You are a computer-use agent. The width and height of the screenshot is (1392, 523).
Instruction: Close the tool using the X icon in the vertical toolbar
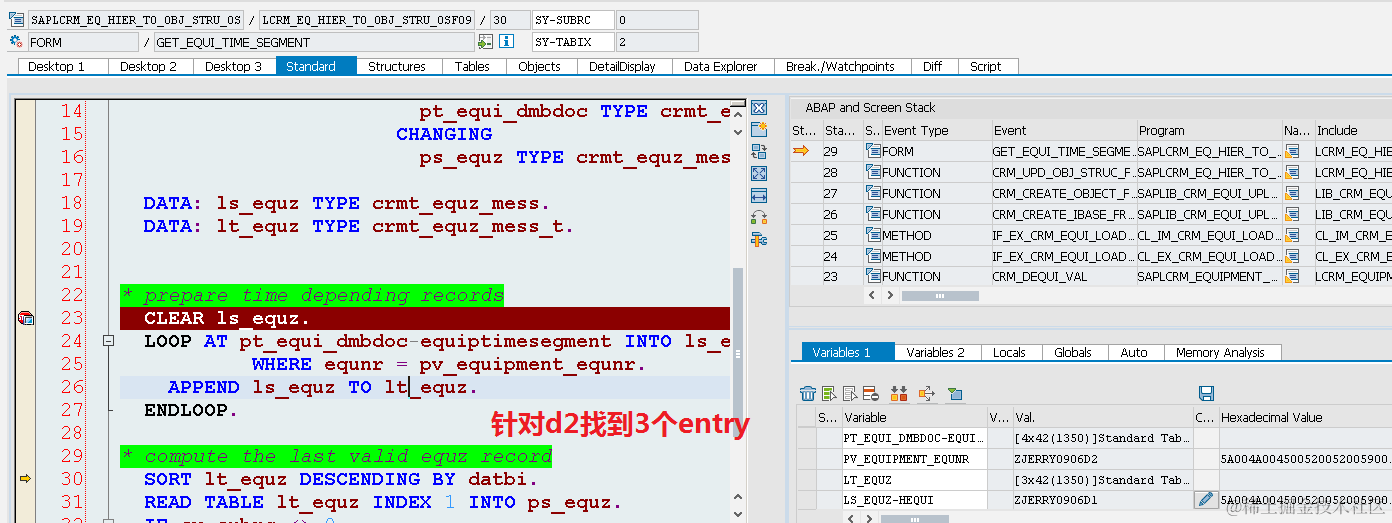[x=759, y=107]
